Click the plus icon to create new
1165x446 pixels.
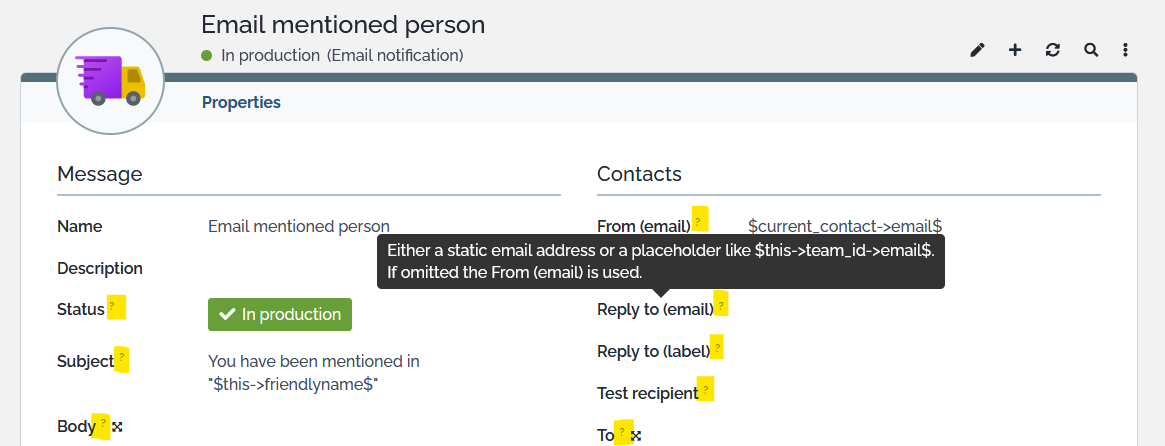pos(1015,50)
